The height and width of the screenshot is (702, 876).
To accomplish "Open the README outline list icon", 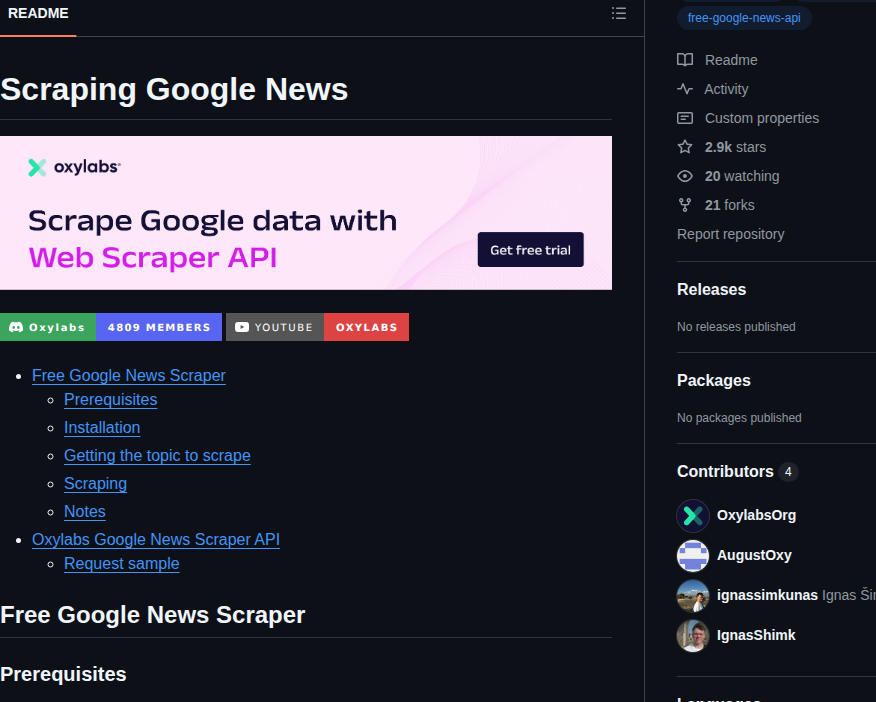I will tap(618, 13).
